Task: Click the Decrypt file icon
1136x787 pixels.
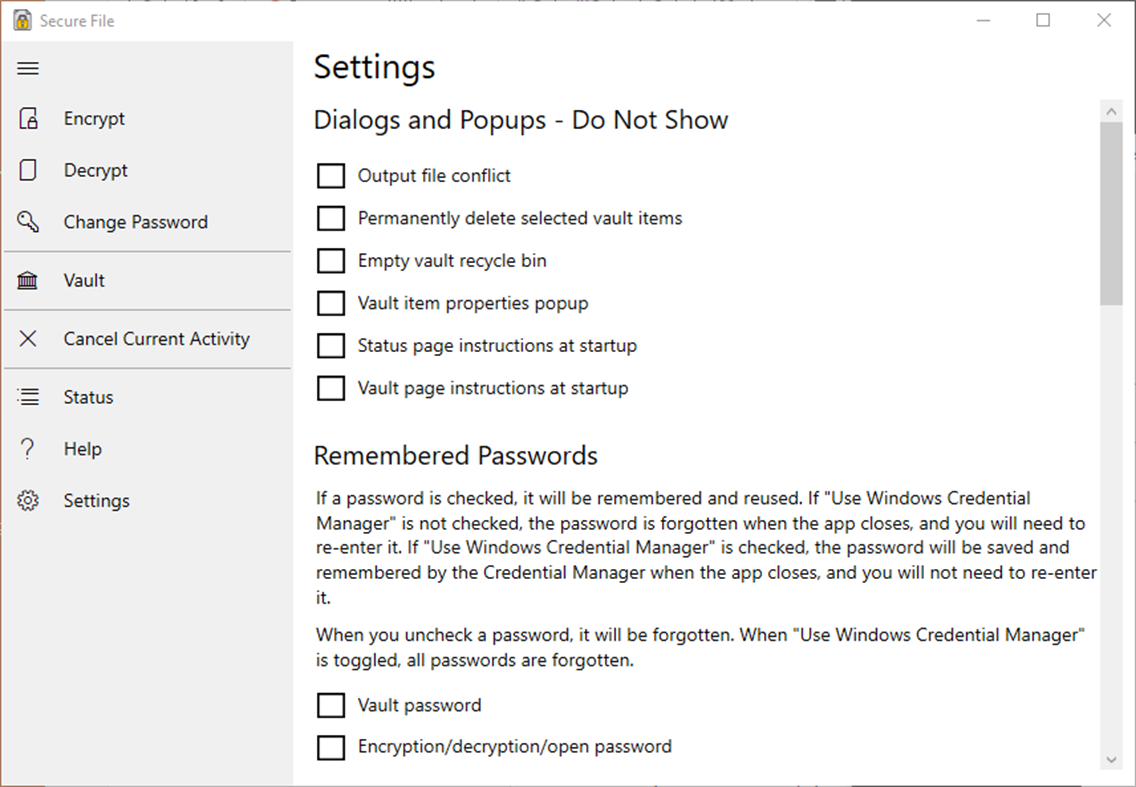Action: [28, 170]
